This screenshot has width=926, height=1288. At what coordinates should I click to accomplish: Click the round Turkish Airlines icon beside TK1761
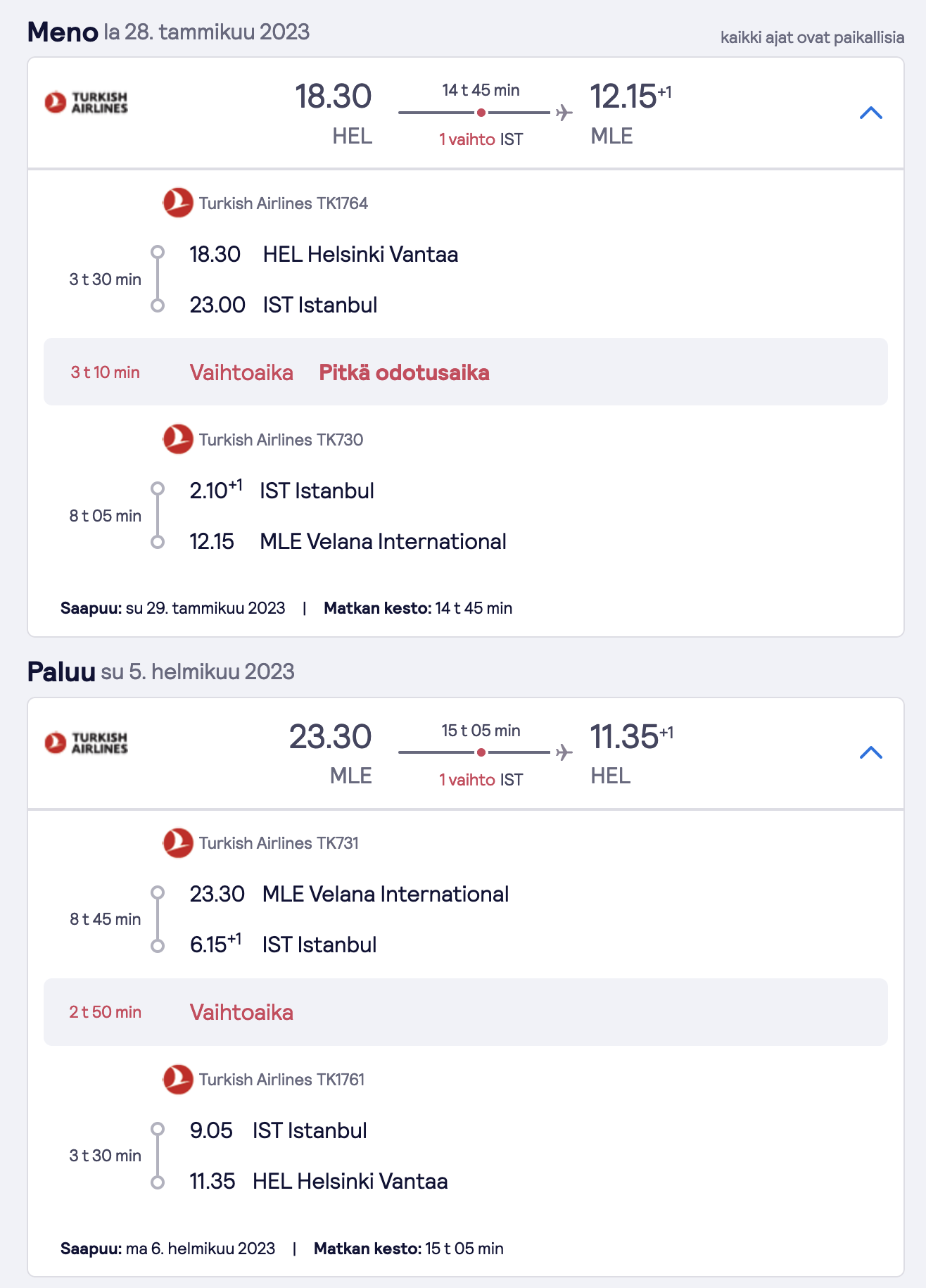click(x=177, y=1079)
